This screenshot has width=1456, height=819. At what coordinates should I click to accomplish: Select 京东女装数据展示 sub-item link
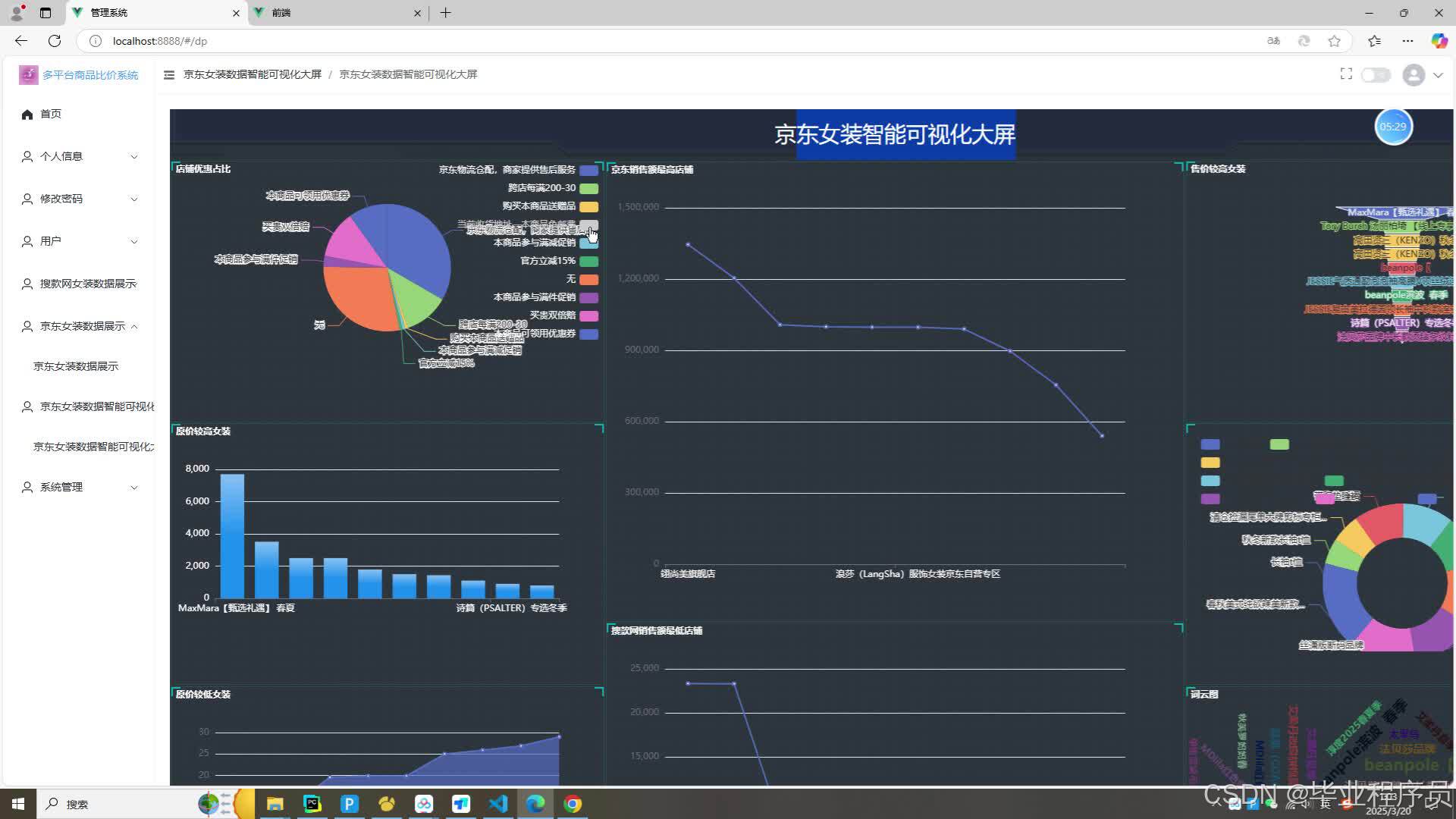76,366
